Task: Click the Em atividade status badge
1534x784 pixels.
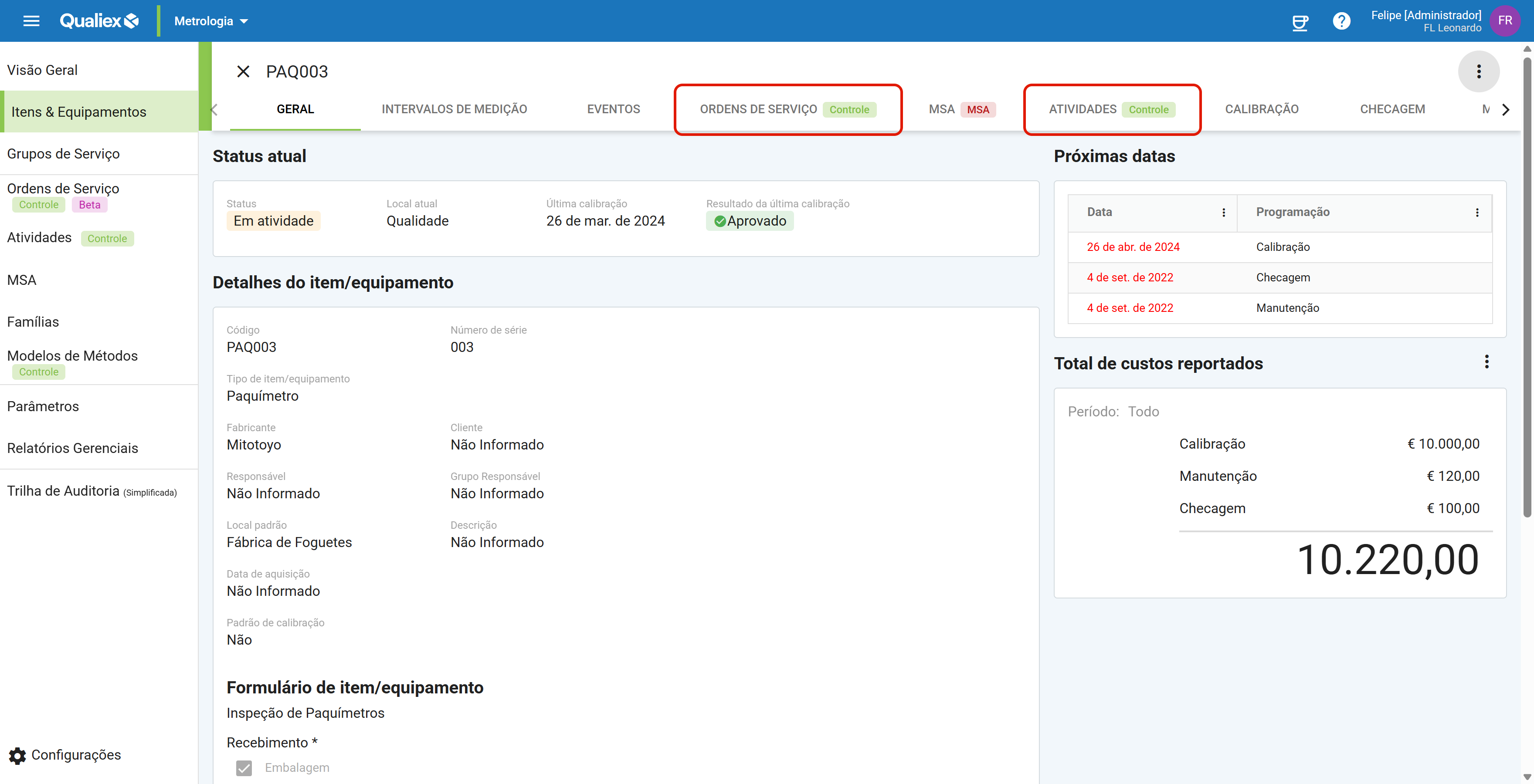Action: click(x=273, y=221)
